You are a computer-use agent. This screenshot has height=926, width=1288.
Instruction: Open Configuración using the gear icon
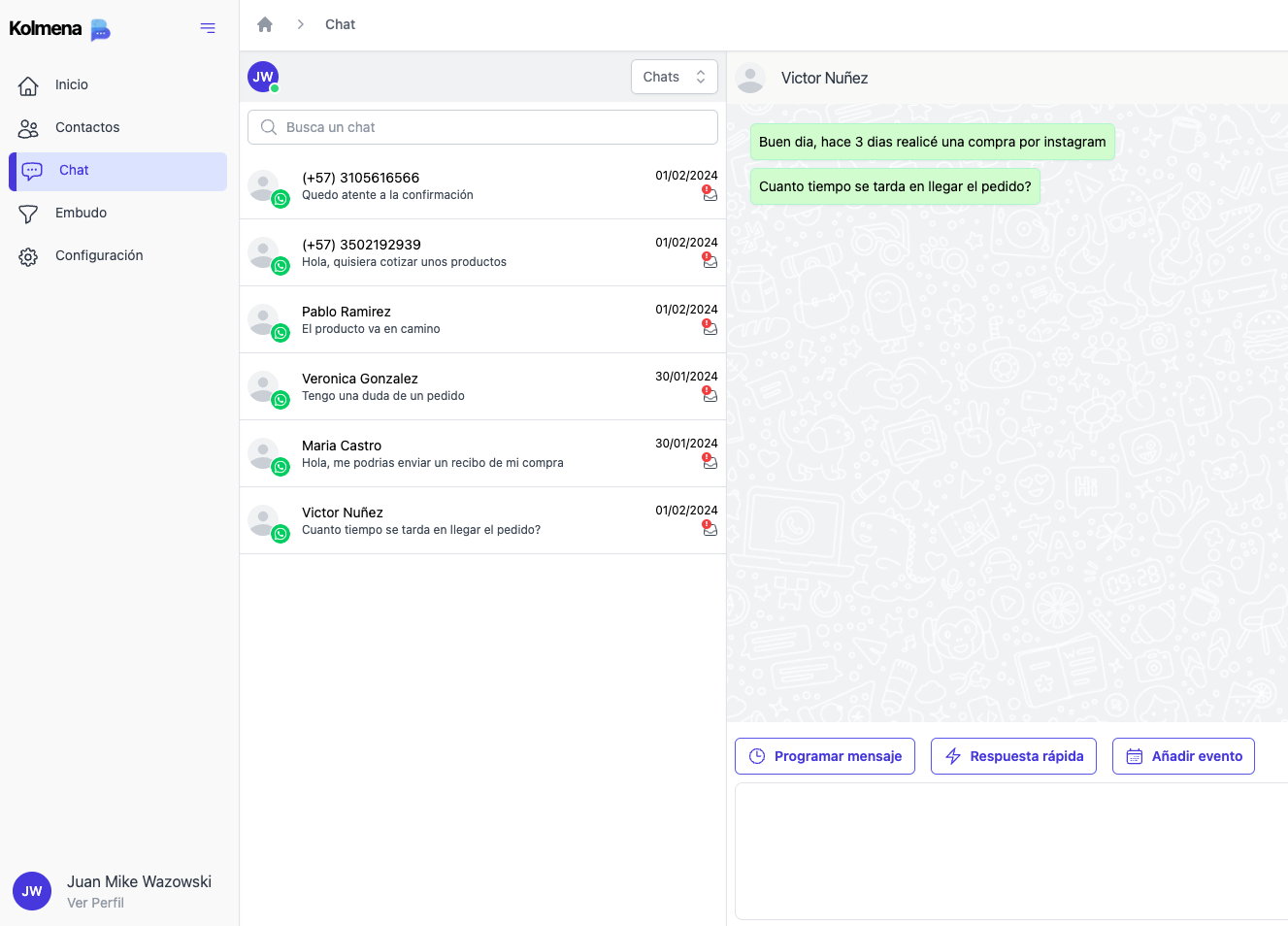coord(28,255)
